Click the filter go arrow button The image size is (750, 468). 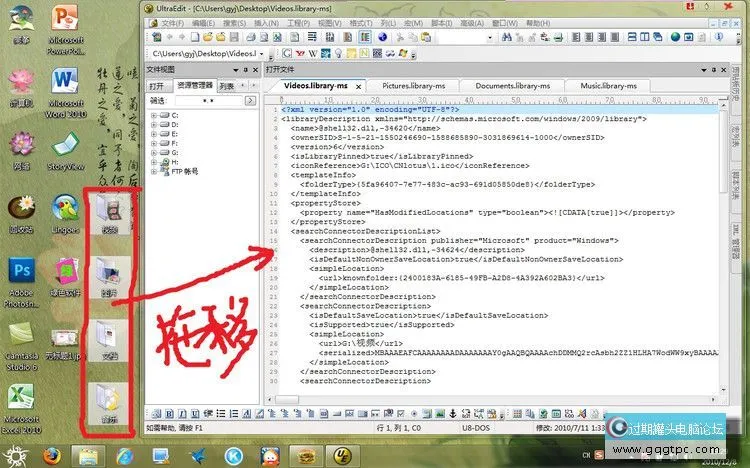tap(250, 100)
